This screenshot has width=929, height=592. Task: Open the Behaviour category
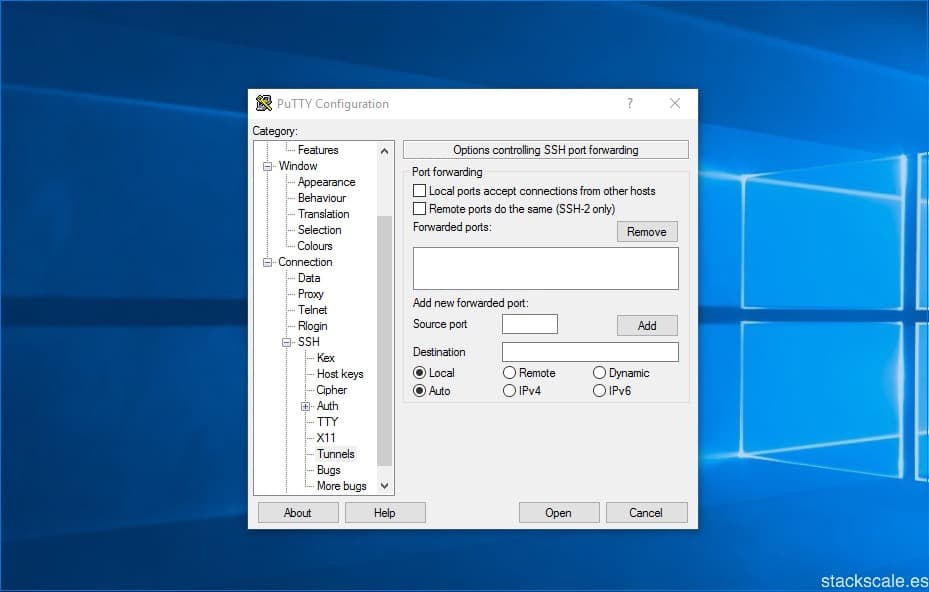322,198
